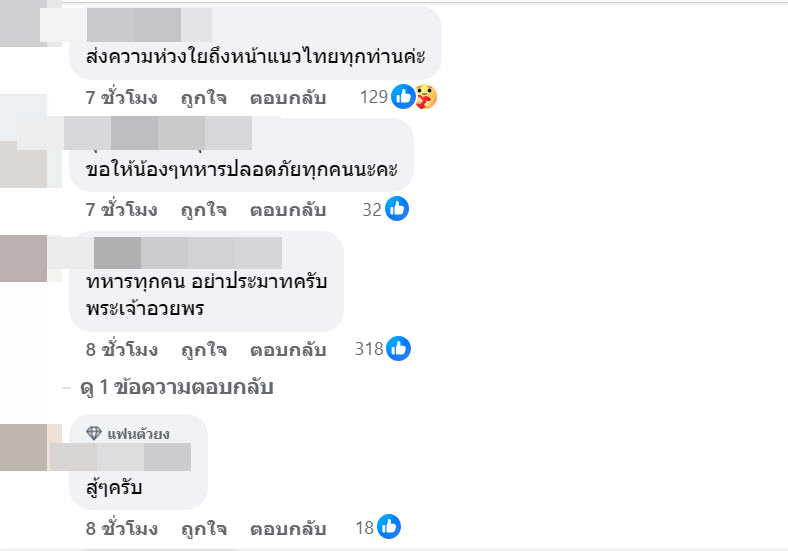Image resolution: width=788 pixels, height=551 pixels.
Task: Open the profile picture of the "พระเจ้าอวยพร" commenter
Action: pyautogui.click(x=23, y=259)
